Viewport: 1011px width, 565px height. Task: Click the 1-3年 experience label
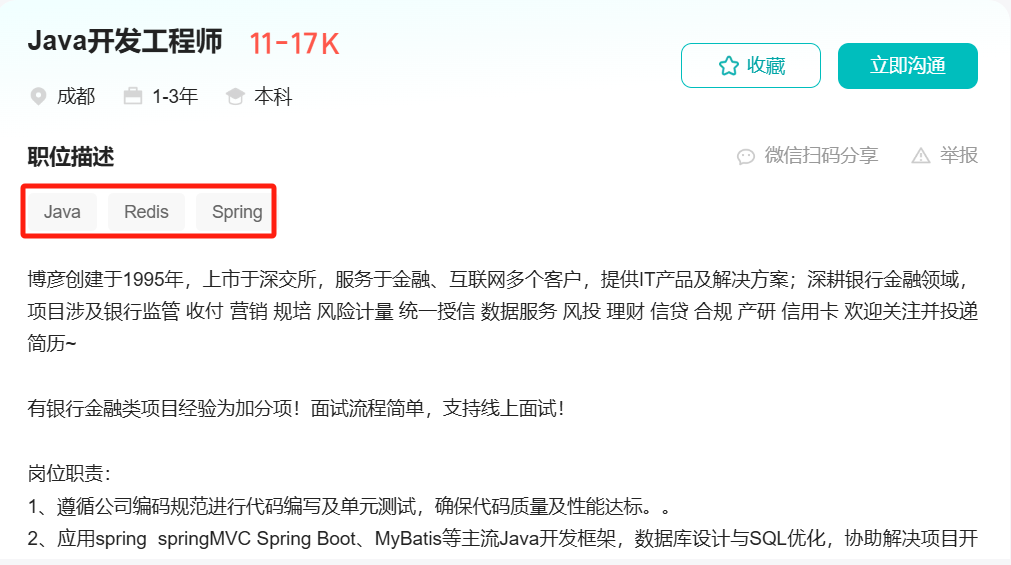click(175, 97)
